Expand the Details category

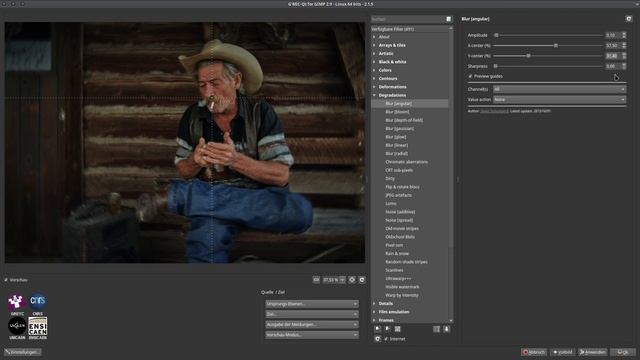[x=374, y=303]
